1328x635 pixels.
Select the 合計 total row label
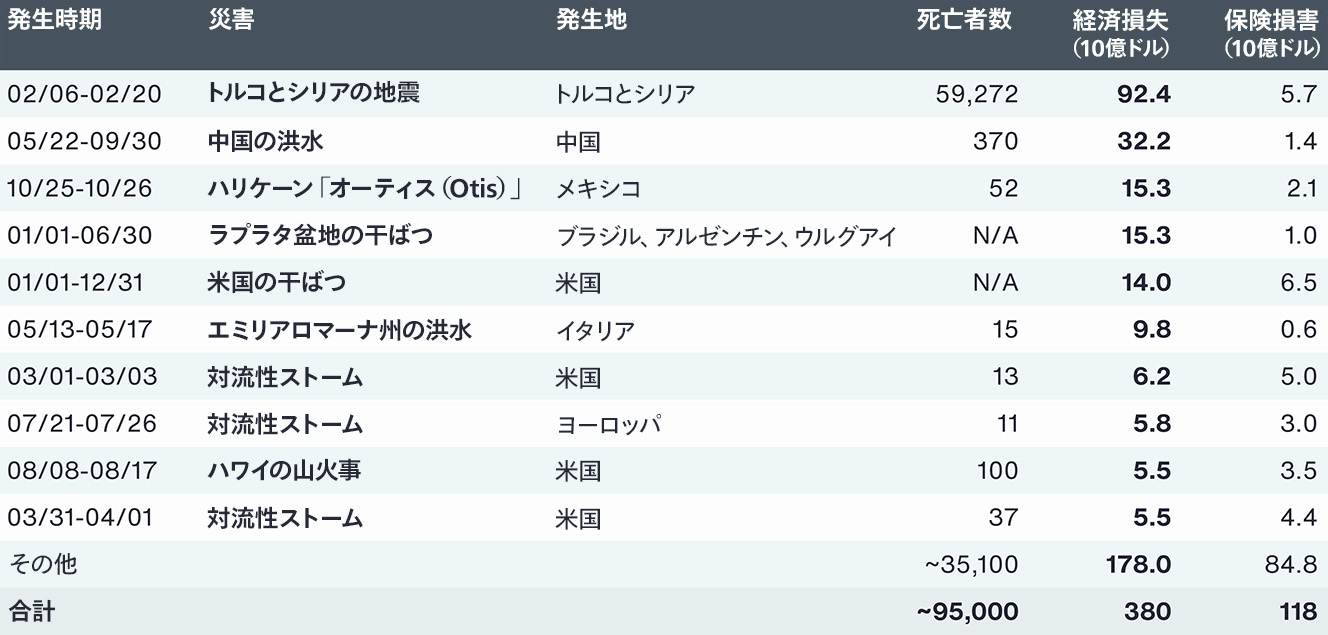click(x=31, y=611)
